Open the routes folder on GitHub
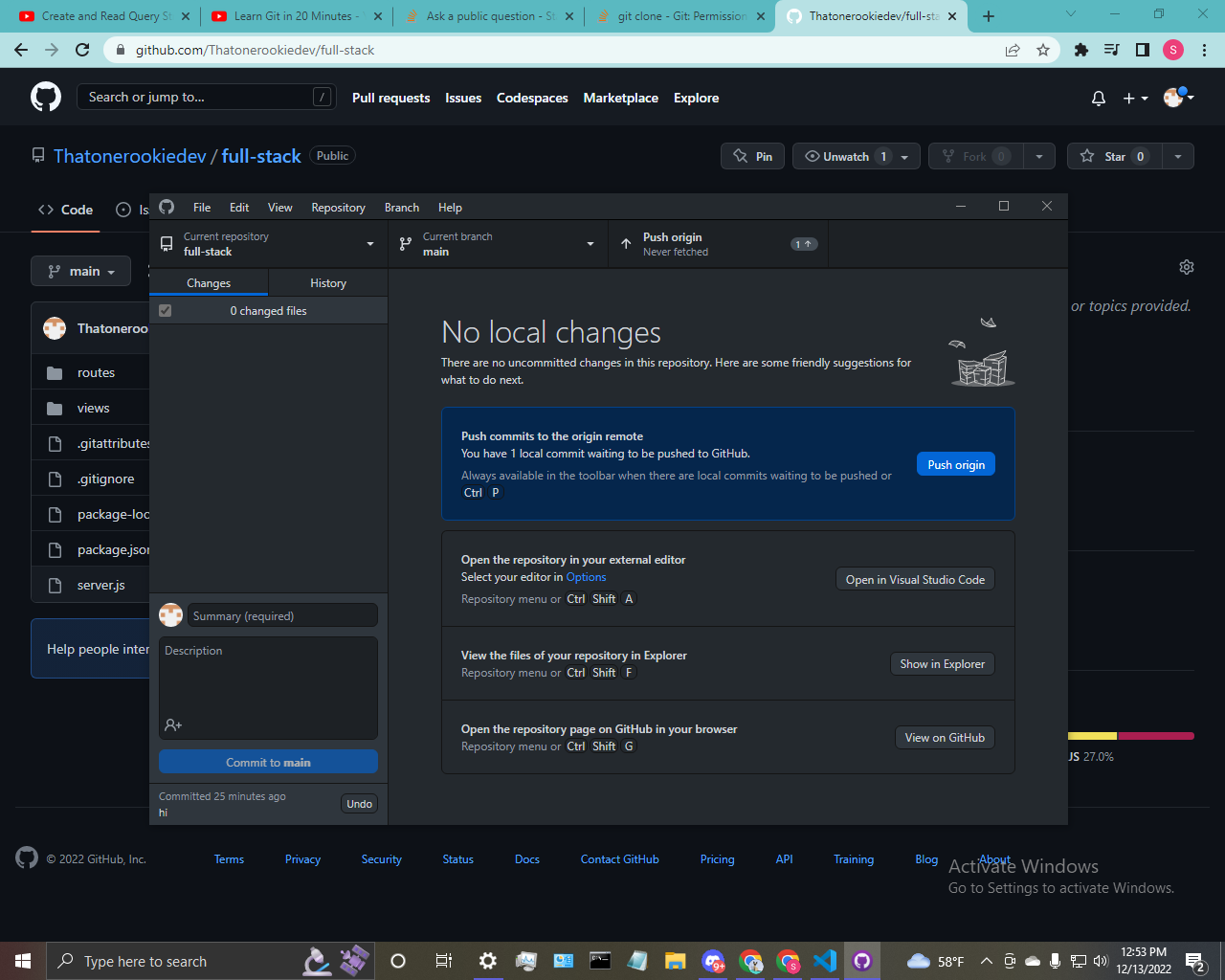 (x=96, y=372)
